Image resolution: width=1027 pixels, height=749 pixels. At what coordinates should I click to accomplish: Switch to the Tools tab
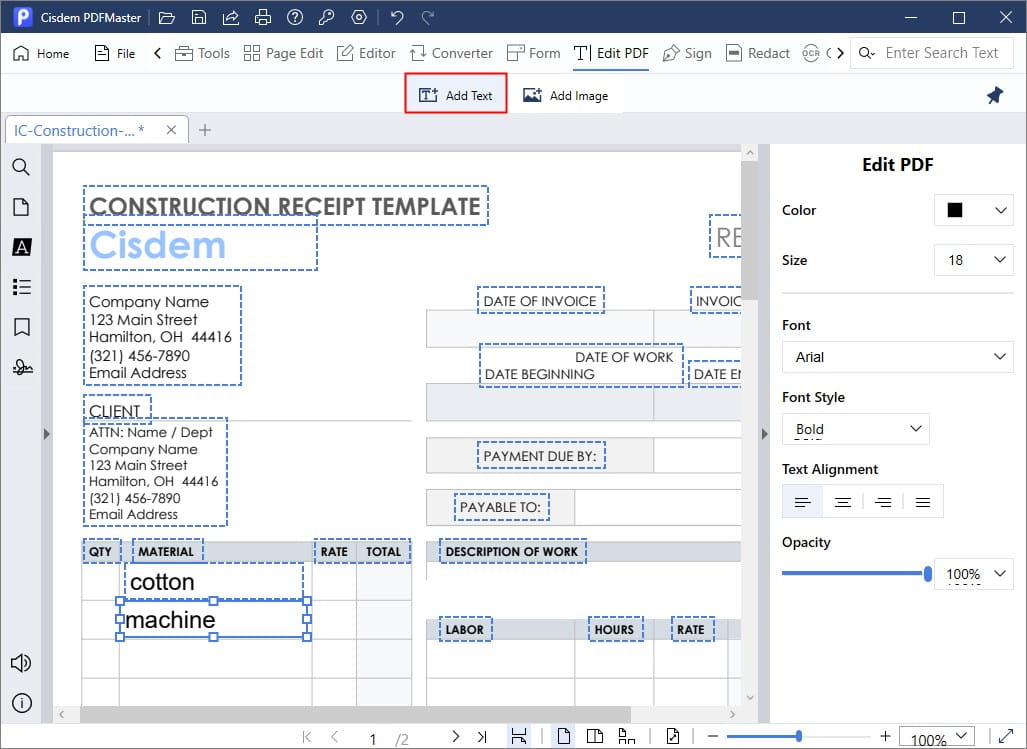202,53
